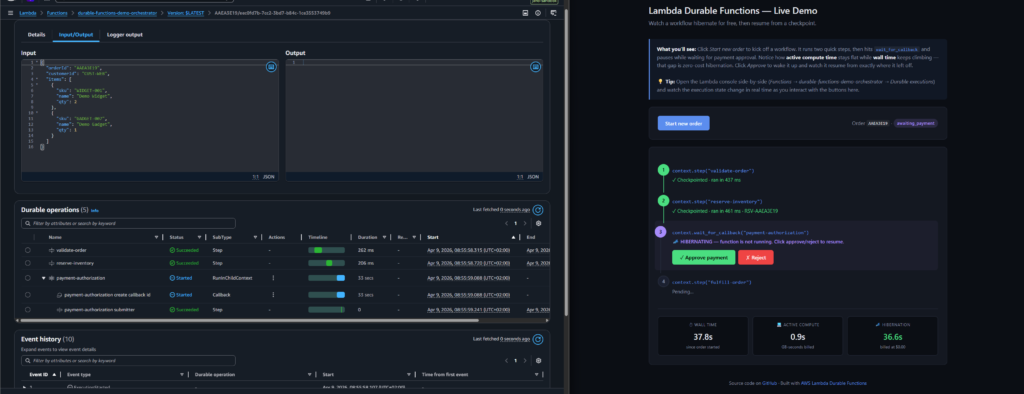Open actions menu for create callback id row
This screenshot has width=1024, height=394.
pos(273,295)
